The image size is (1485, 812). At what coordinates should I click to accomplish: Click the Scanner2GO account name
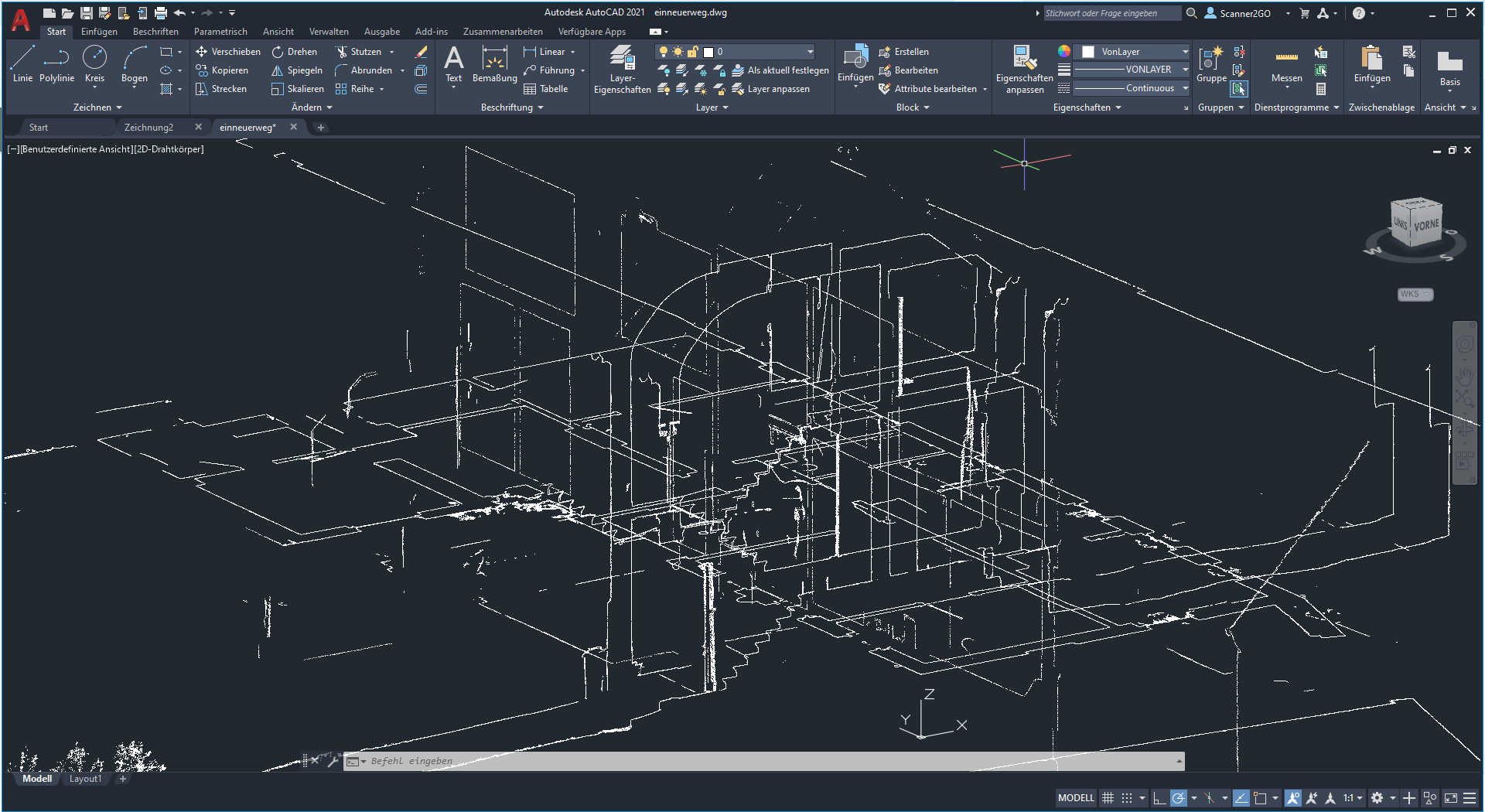[1244, 13]
